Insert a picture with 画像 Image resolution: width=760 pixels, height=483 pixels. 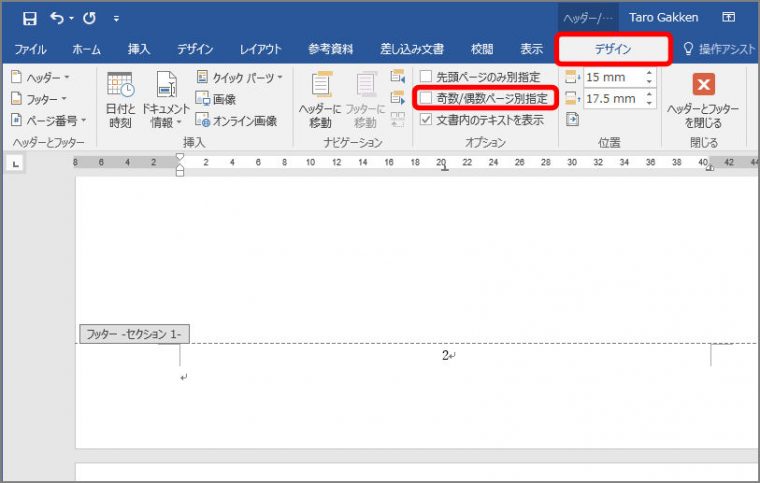pyautogui.click(x=216, y=99)
